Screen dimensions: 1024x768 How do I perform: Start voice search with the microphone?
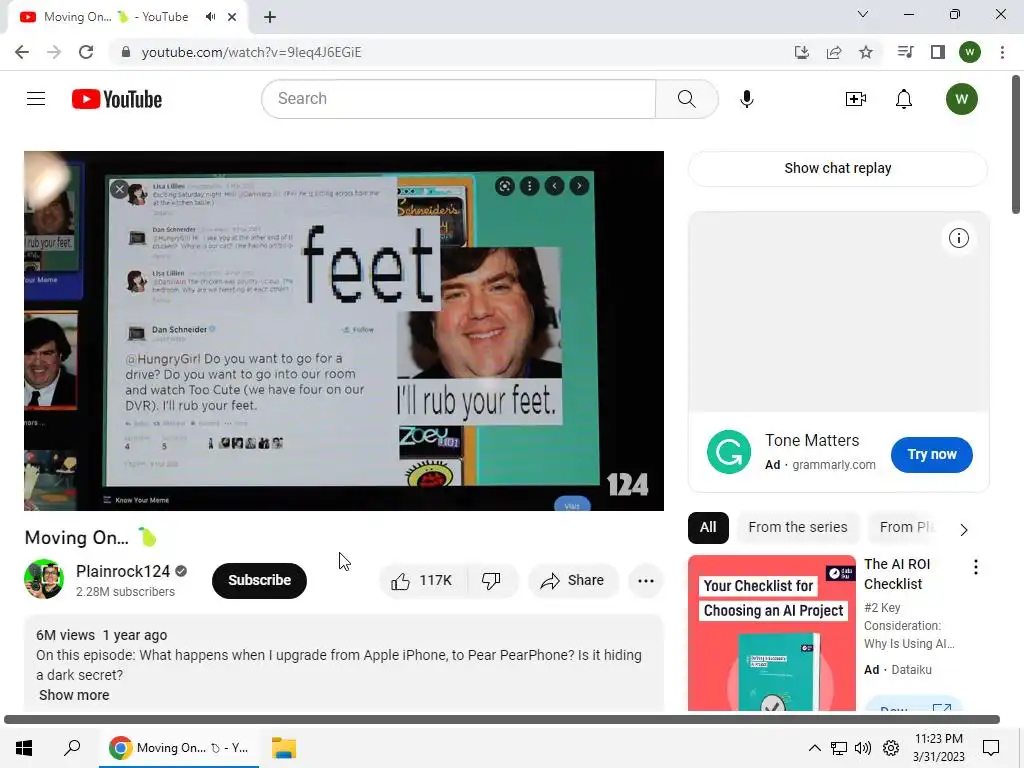pyautogui.click(x=746, y=99)
